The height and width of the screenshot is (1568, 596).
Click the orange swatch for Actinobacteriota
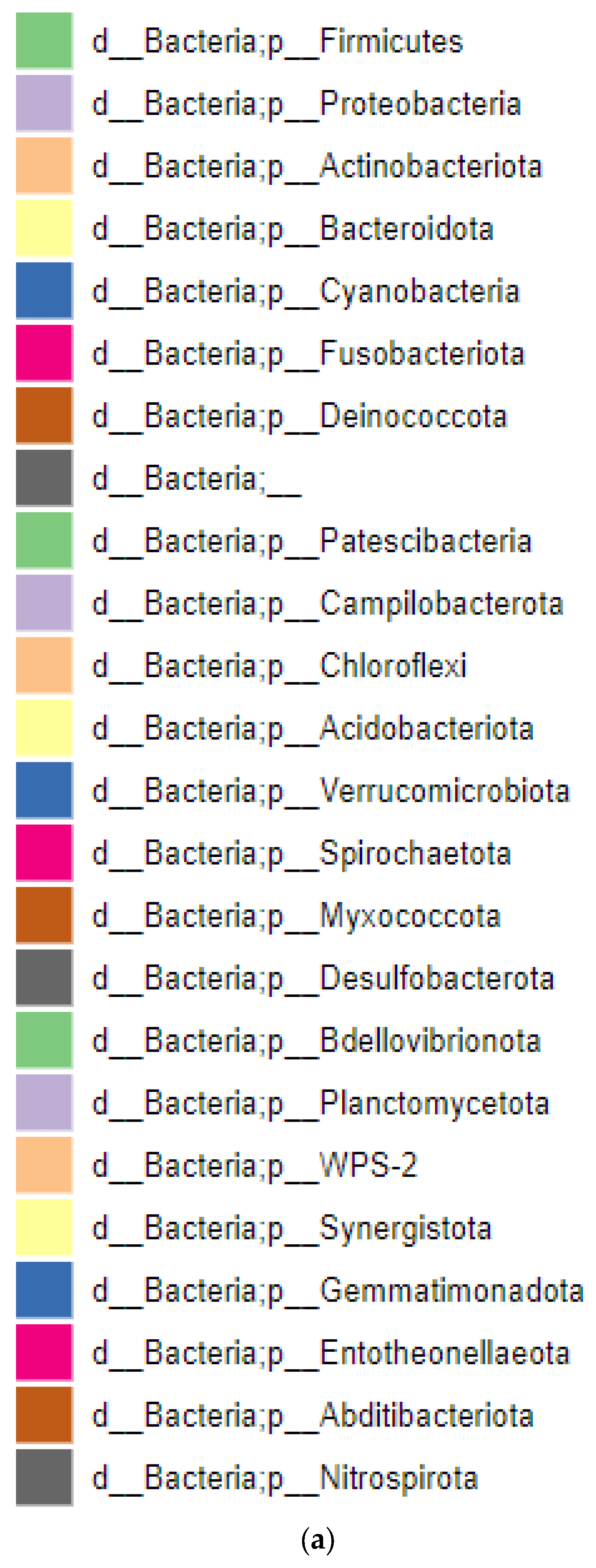pos(44,166)
